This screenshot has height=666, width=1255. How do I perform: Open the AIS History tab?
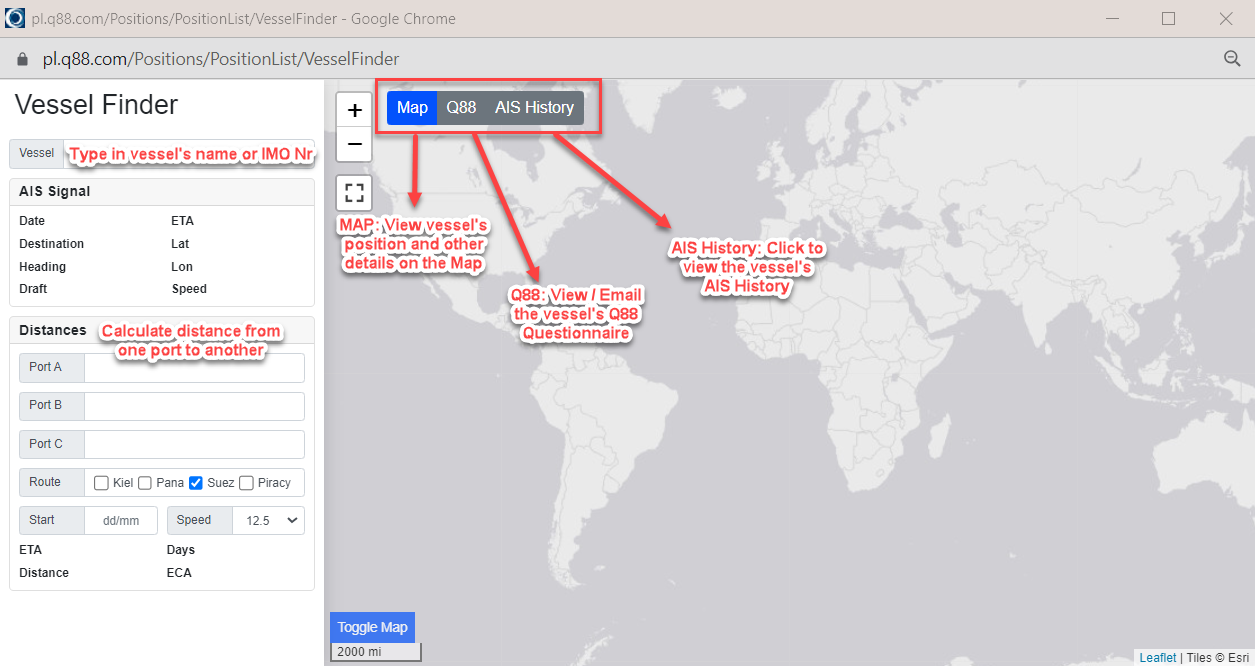[x=534, y=108]
